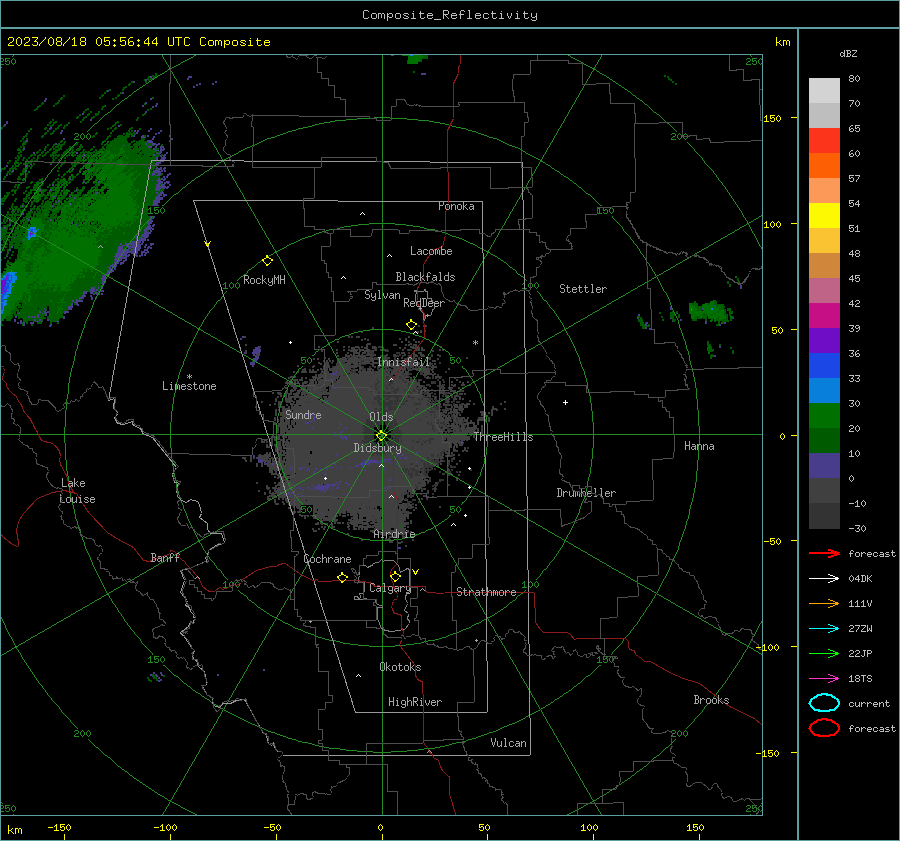900x841 pixels.
Task: Click yellow diamond marker above RockyMH
Action: [x=267, y=261]
